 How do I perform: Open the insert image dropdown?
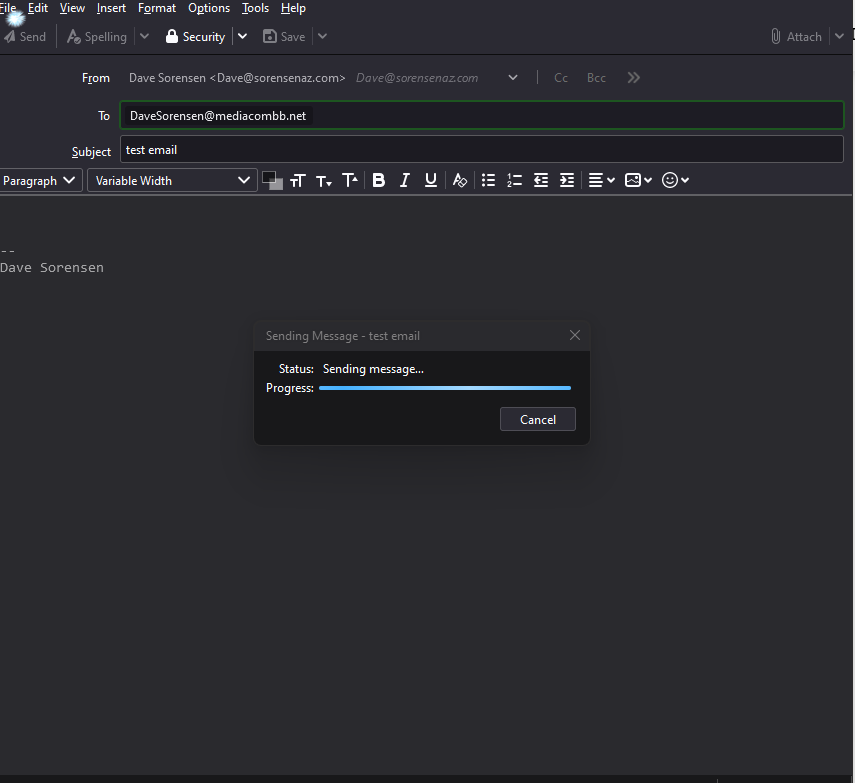coord(639,180)
